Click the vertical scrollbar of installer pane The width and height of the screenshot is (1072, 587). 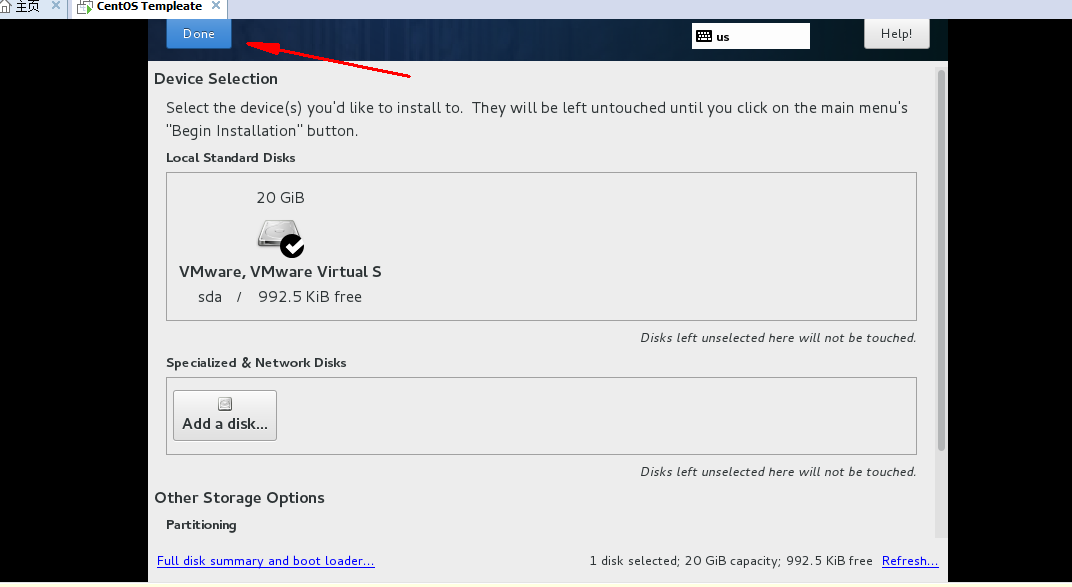click(941, 260)
